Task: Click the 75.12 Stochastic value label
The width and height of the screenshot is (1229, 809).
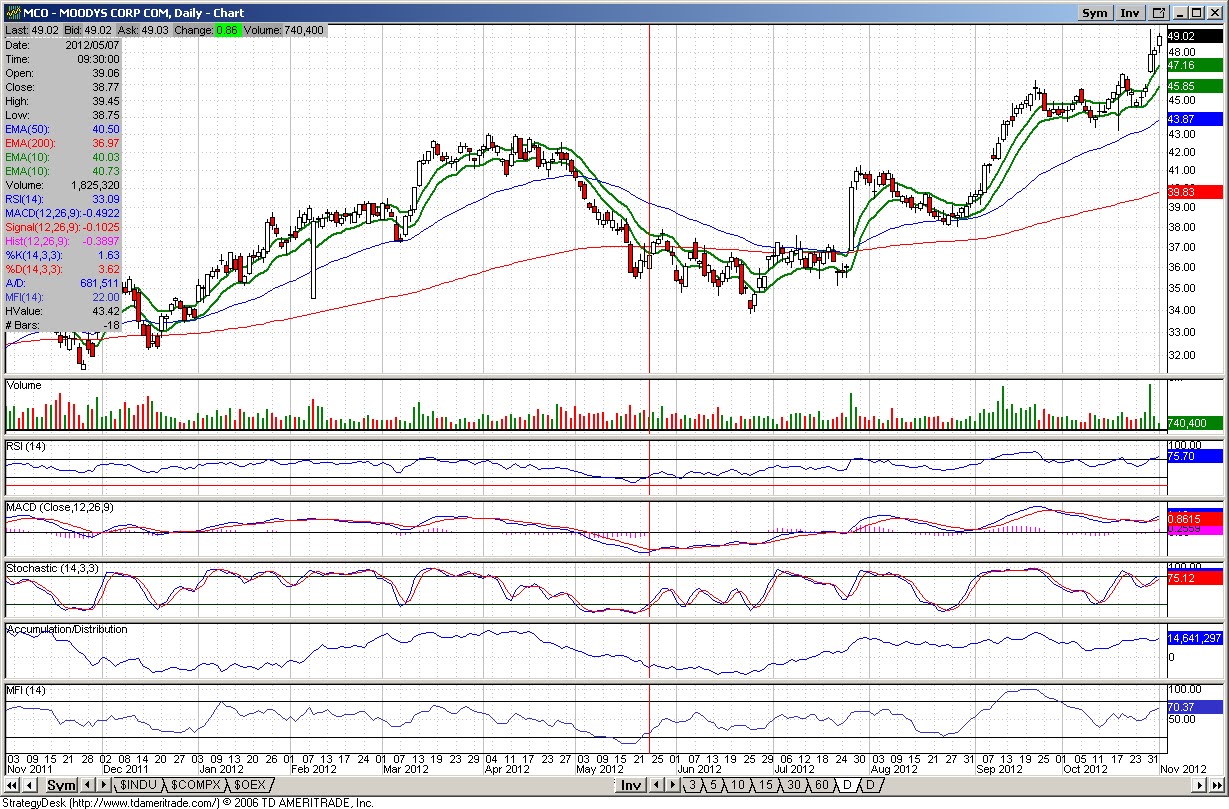Action: (x=1194, y=578)
